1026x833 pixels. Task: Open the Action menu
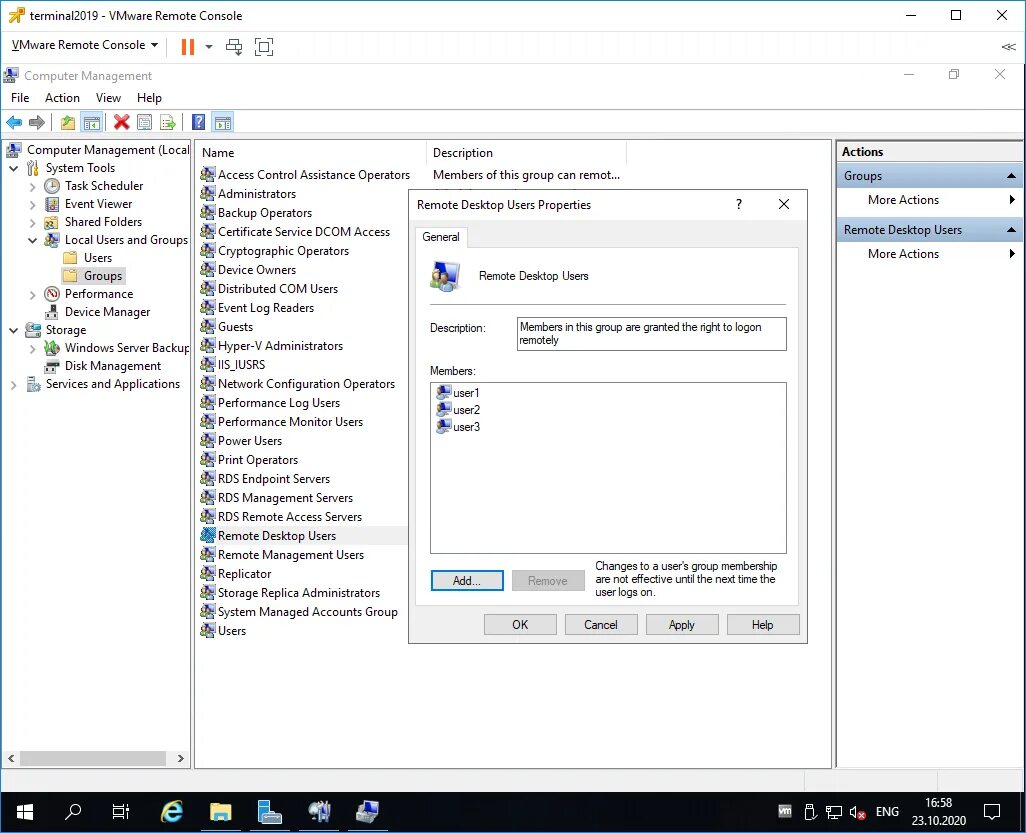point(62,97)
